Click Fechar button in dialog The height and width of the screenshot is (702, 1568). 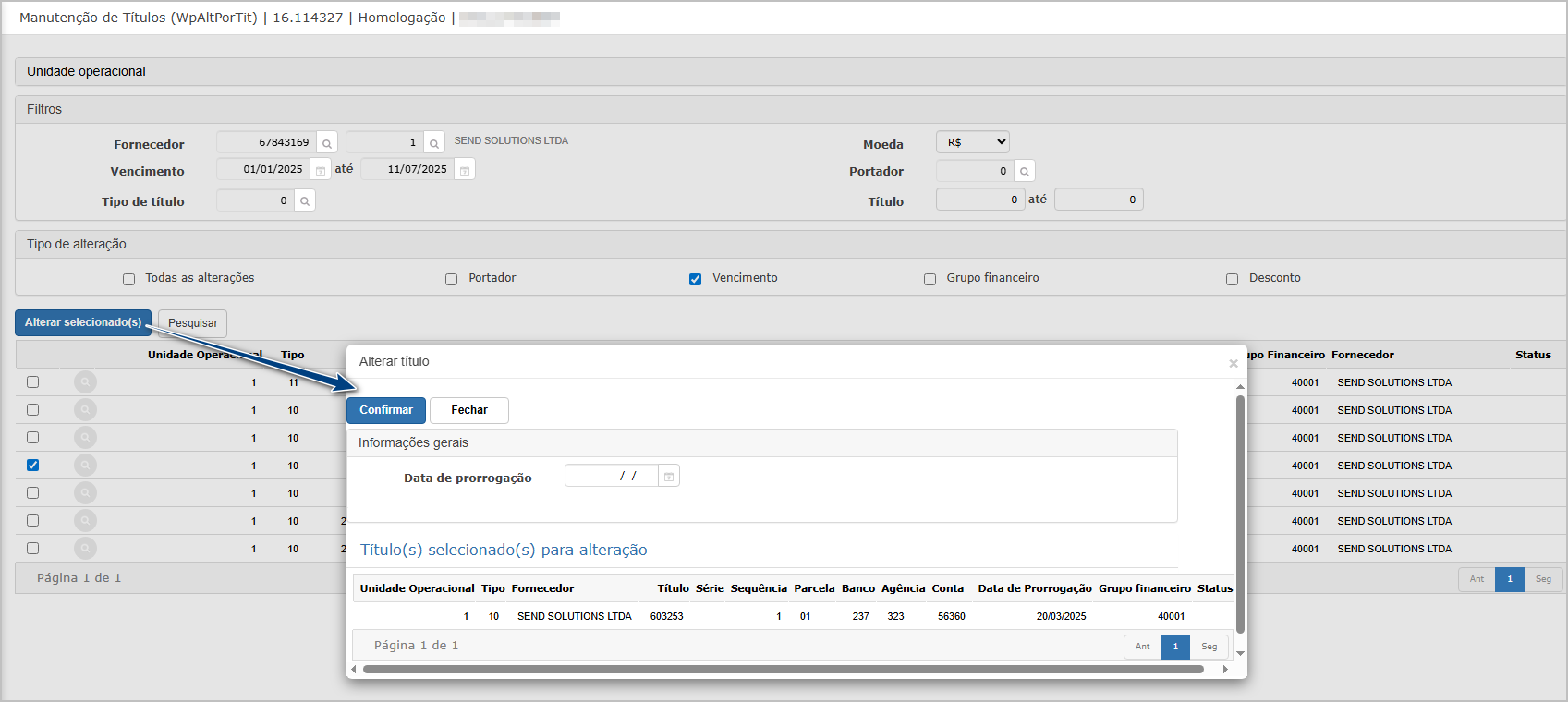pyautogui.click(x=469, y=410)
